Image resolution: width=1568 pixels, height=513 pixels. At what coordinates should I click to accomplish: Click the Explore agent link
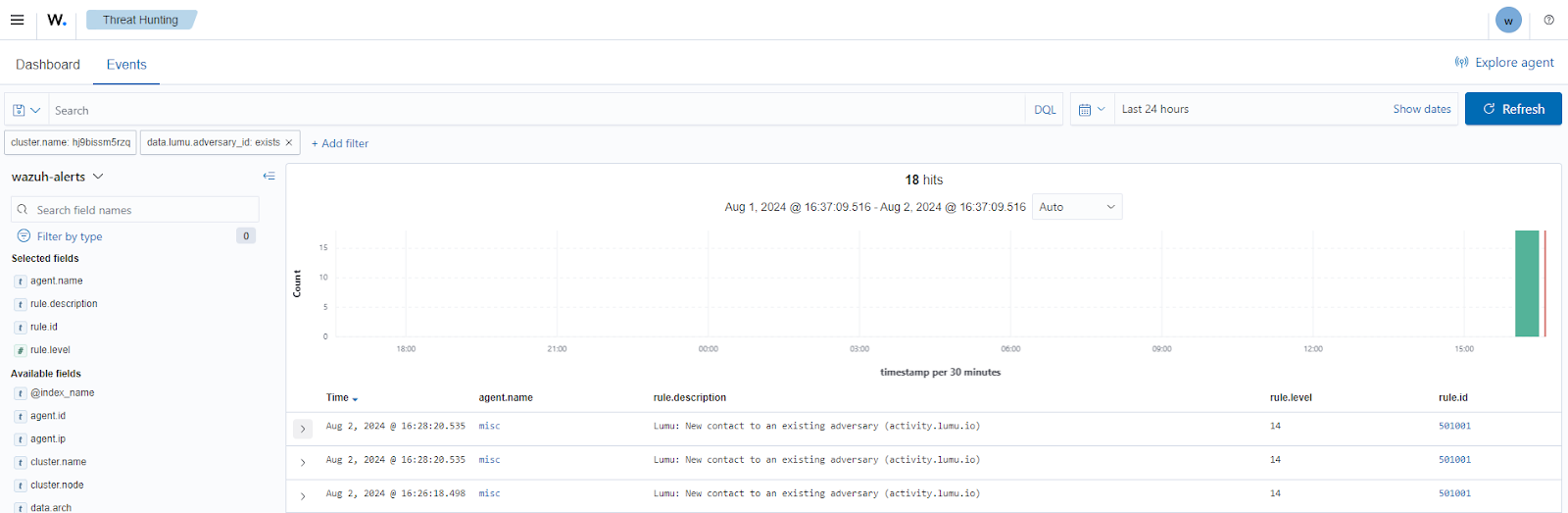click(x=1504, y=63)
